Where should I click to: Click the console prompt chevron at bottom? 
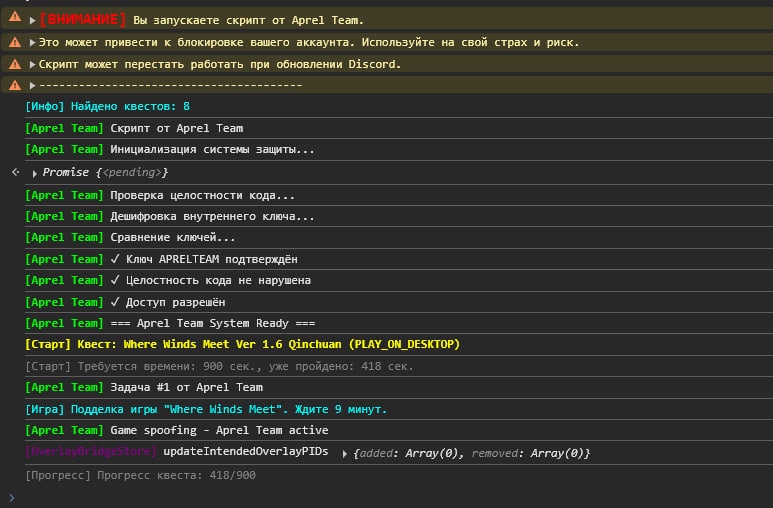point(12,498)
